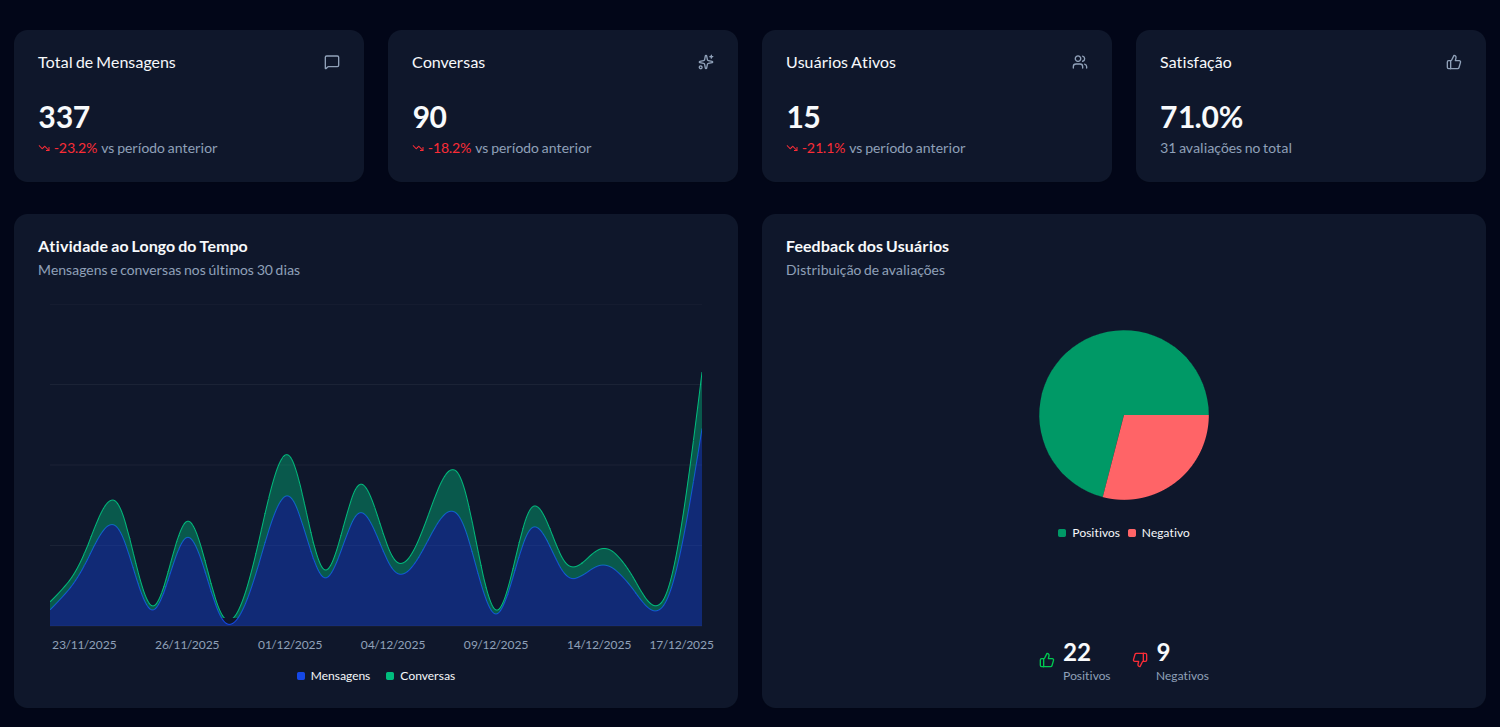Click the red thumbs-down icon beside 9
This screenshot has width=1500, height=727.
[x=1140, y=660]
